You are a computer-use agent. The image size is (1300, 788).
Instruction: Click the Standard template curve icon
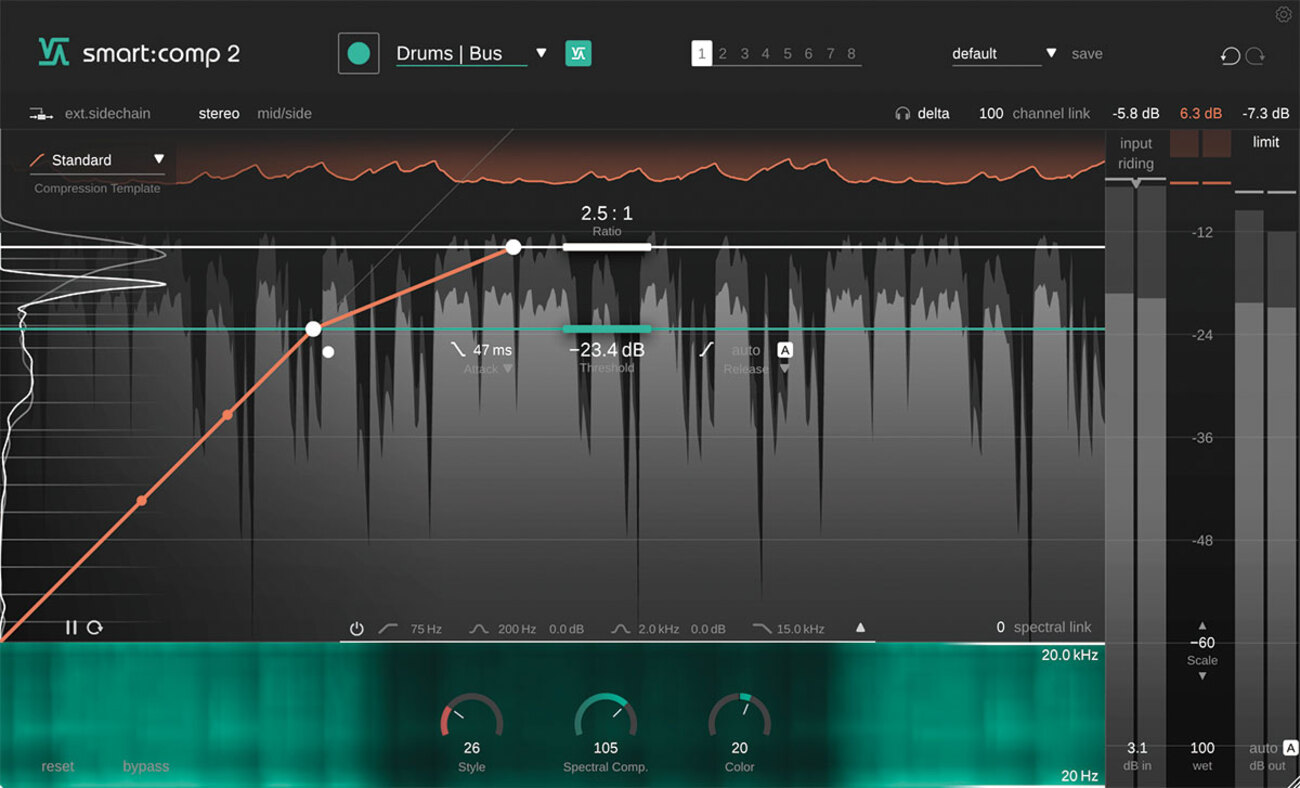click(38, 160)
